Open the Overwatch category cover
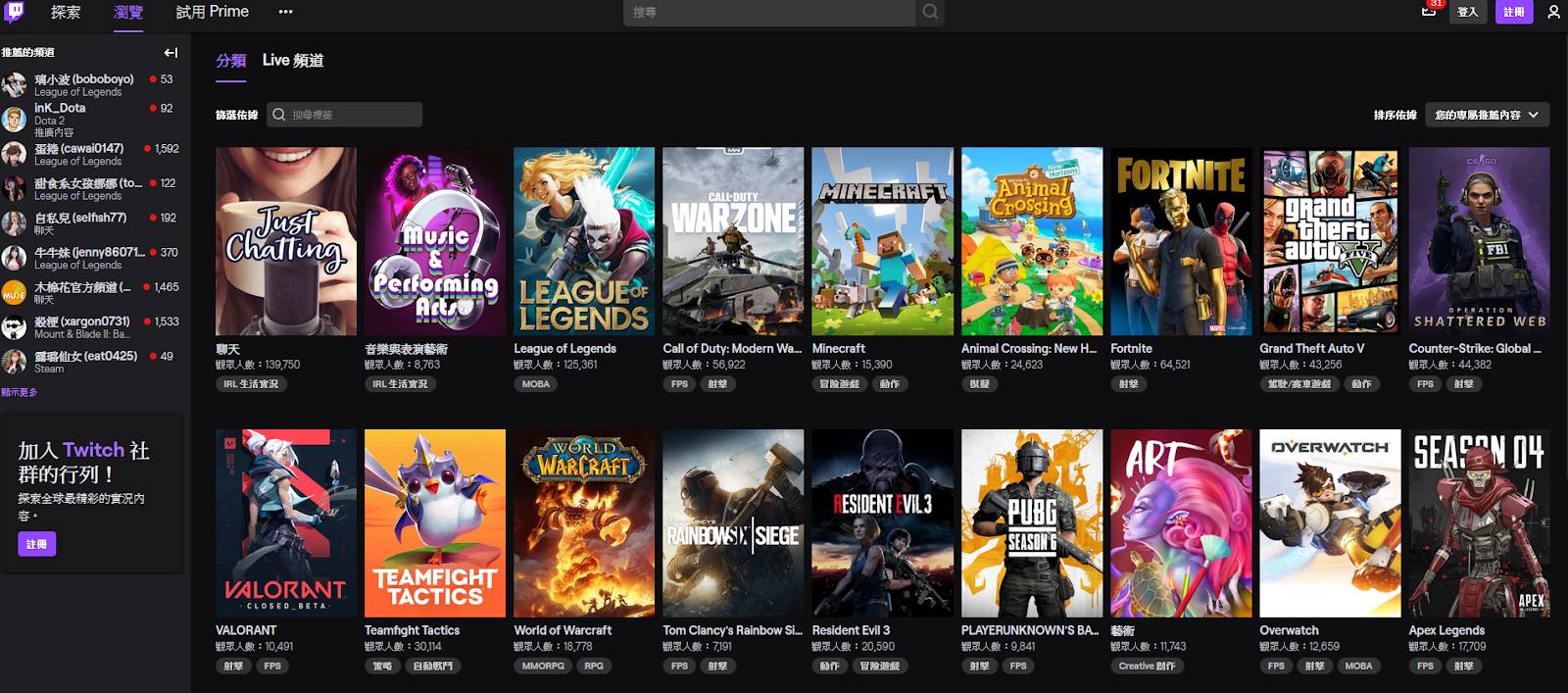1568x693 pixels. (1330, 523)
